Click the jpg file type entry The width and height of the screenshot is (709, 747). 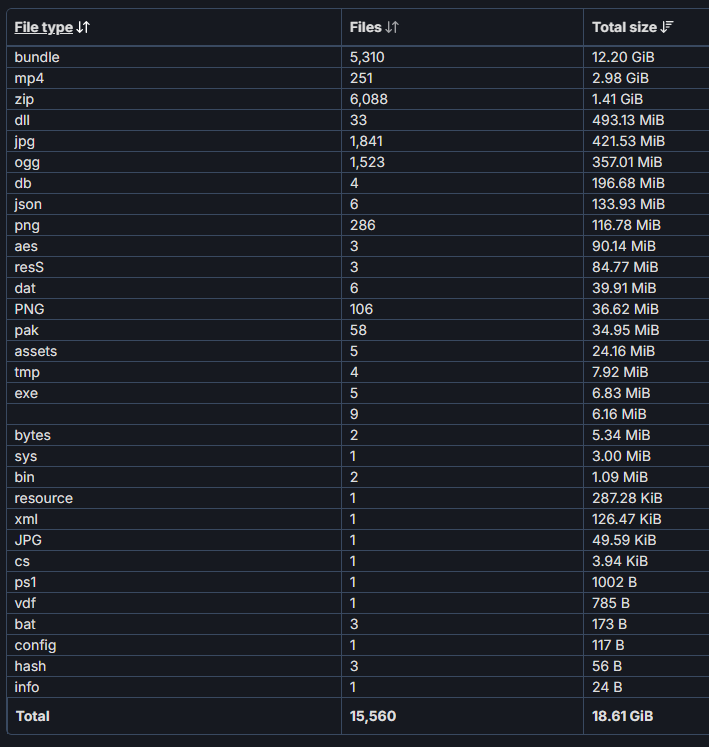[x=24, y=141]
